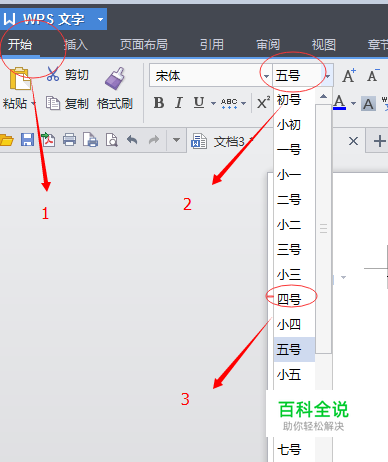Screen dimensions: 388x462
Task: Close the 文档3 document tab
Action: click(353, 141)
